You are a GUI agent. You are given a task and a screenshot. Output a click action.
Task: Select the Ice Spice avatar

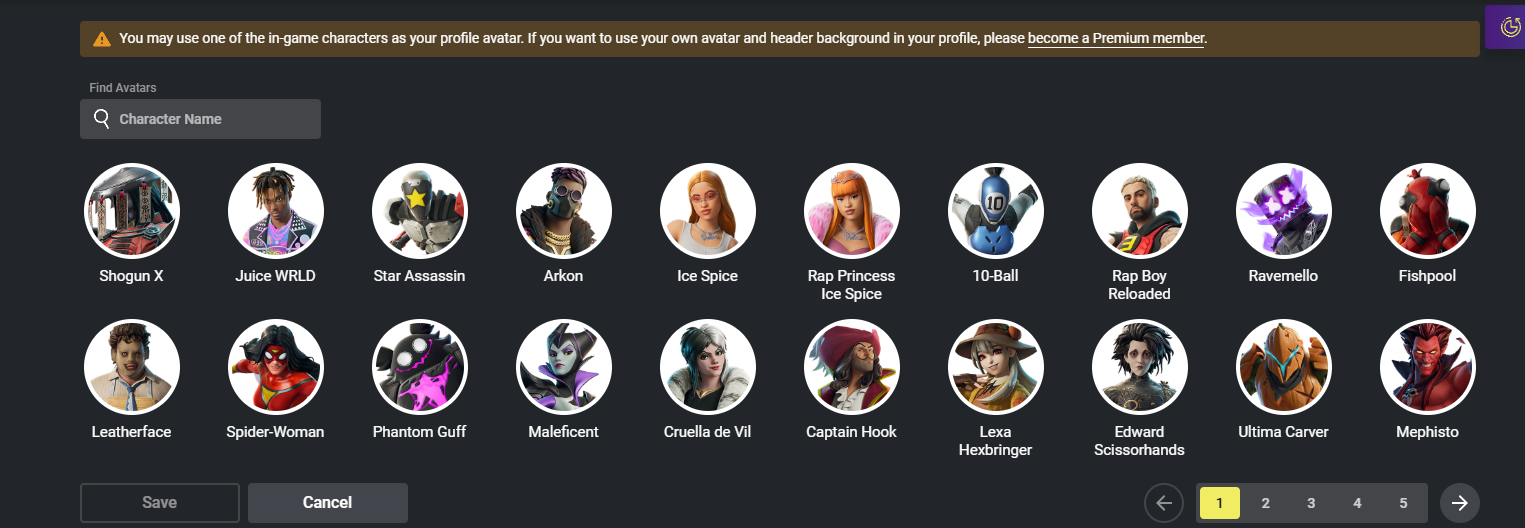(x=708, y=211)
